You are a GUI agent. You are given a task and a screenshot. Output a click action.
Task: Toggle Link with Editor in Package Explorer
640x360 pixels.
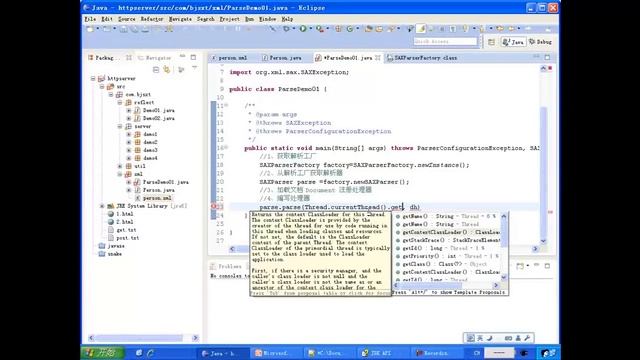[x=167, y=70]
